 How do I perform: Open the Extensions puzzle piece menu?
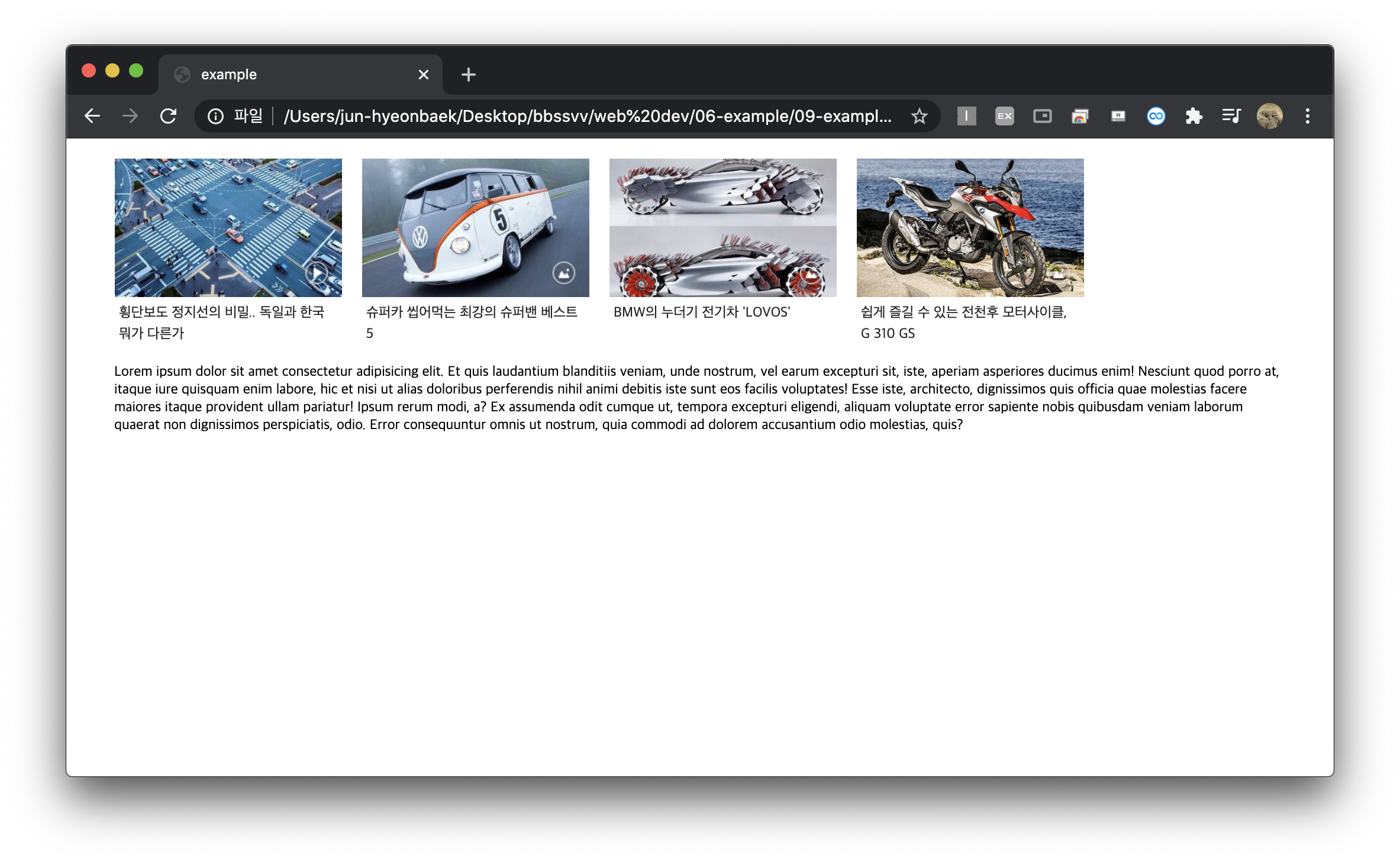click(1193, 116)
